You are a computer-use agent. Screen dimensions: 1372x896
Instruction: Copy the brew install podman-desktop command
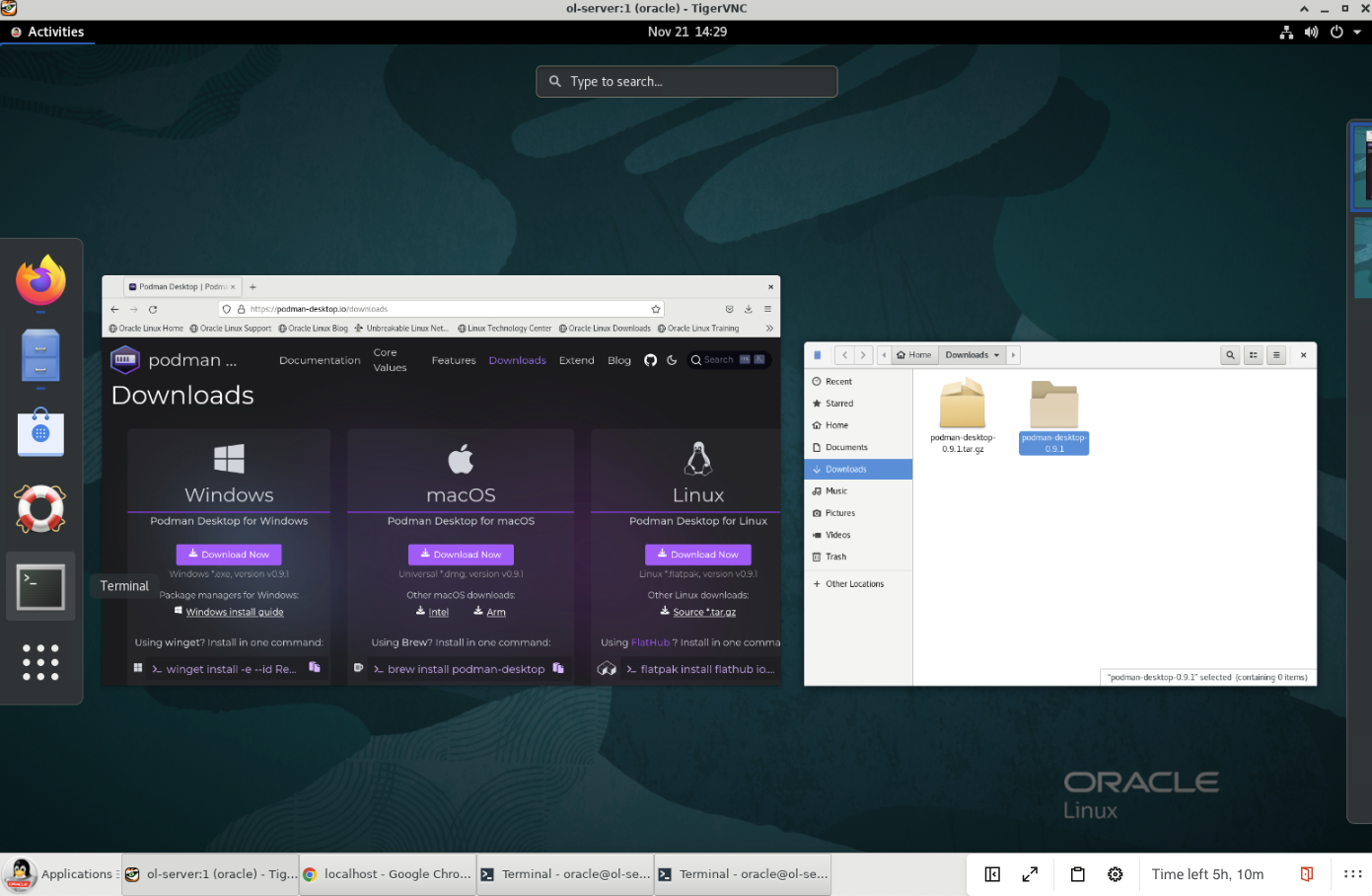pos(558,668)
